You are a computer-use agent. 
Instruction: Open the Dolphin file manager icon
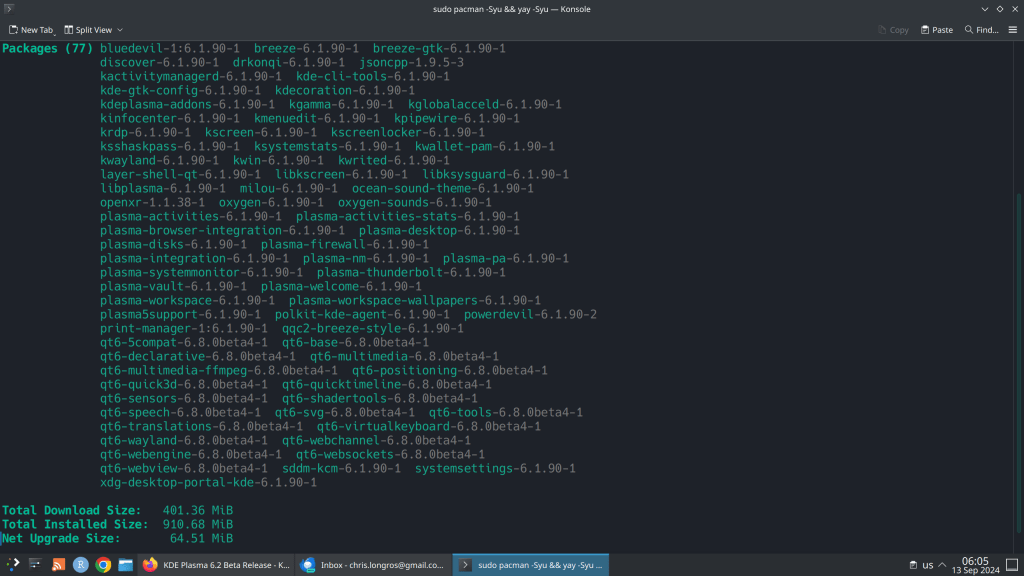(x=126, y=564)
